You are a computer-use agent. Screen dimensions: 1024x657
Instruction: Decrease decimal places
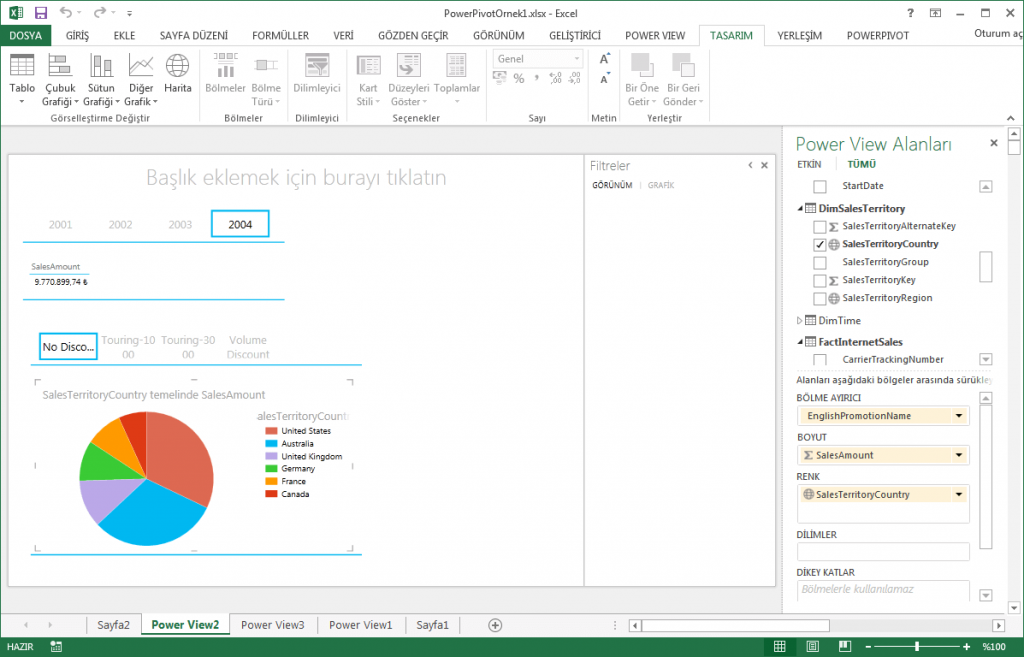point(574,78)
